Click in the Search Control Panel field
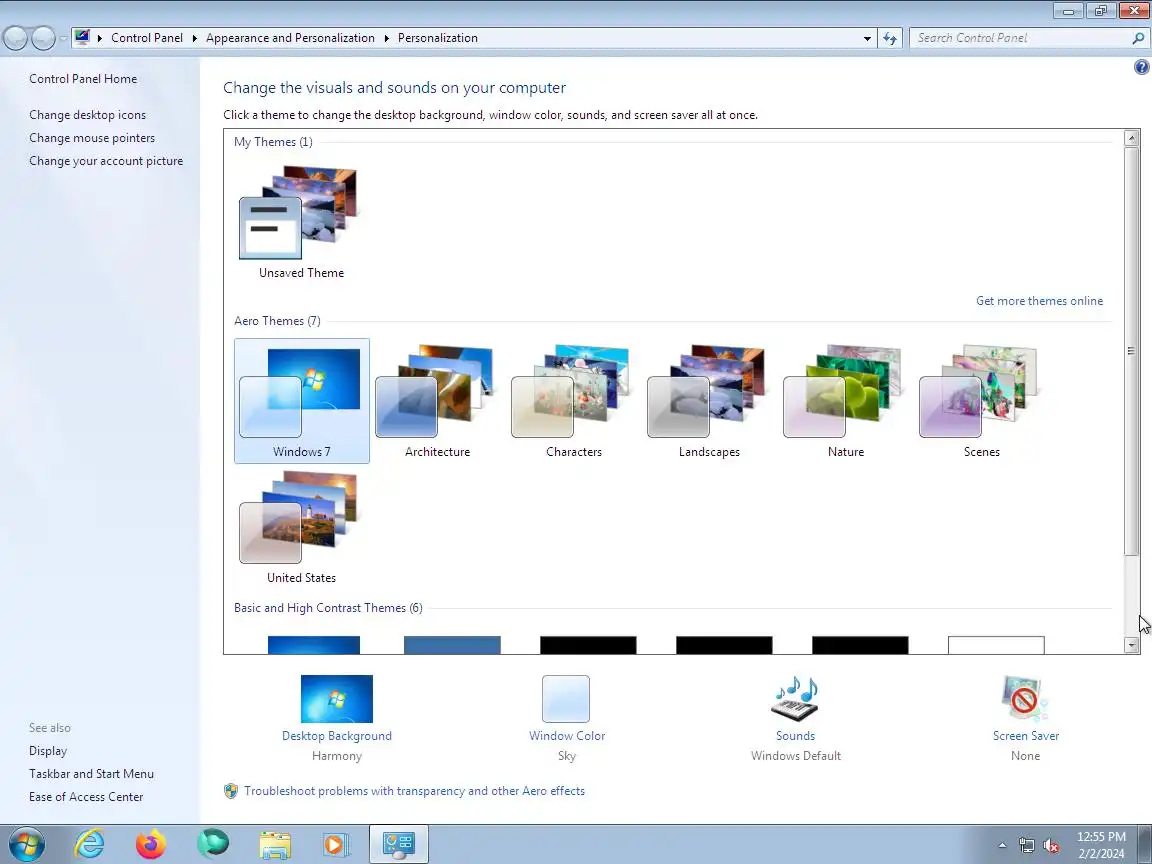The height and width of the screenshot is (864, 1152). point(1021,38)
